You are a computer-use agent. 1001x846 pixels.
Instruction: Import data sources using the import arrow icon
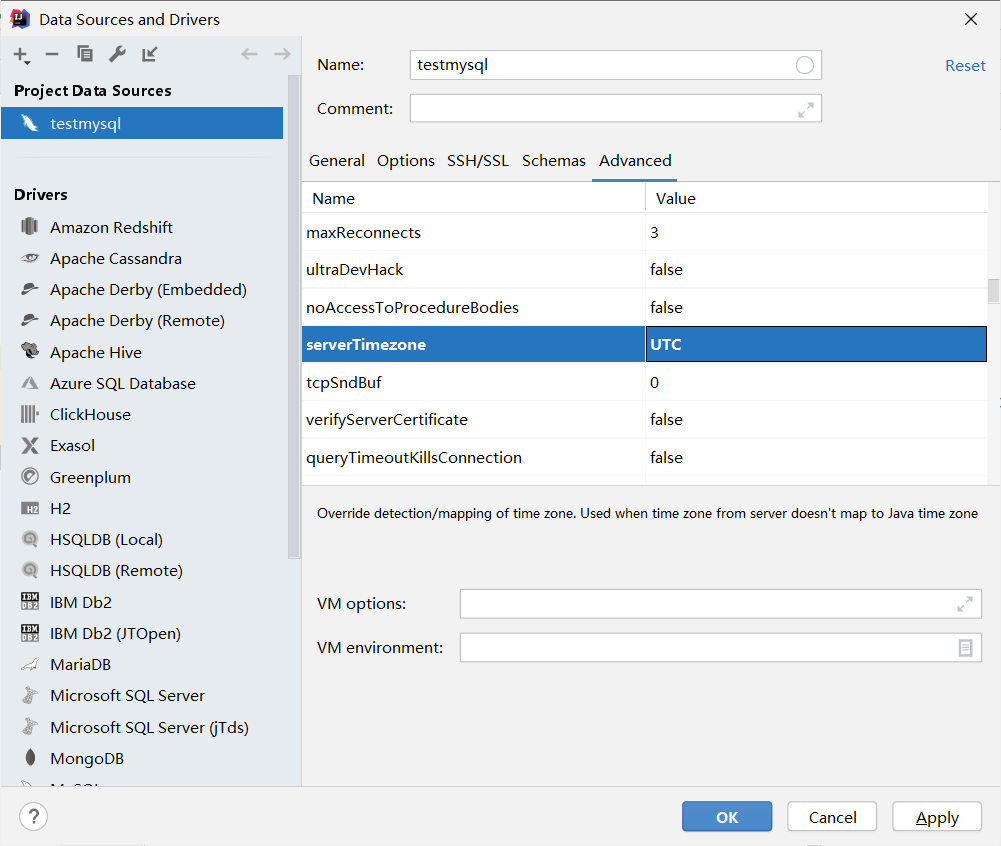point(149,55)
